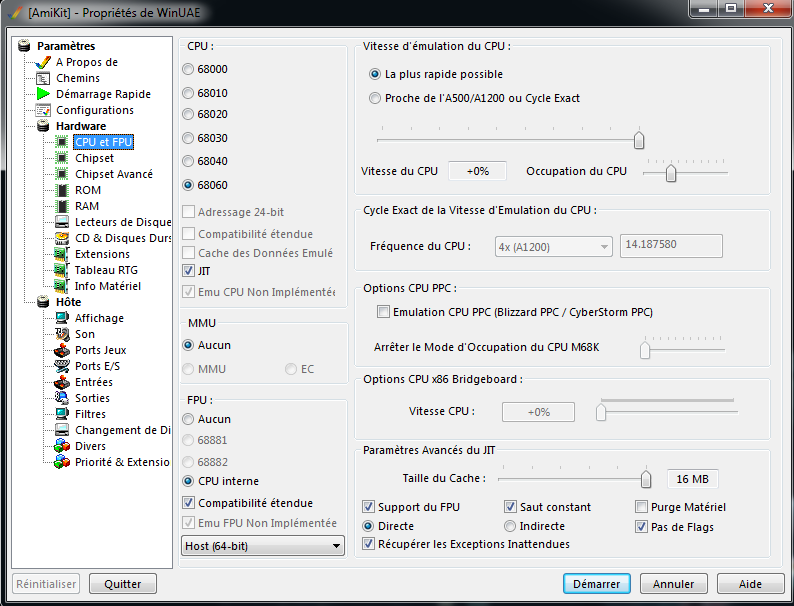Click the Hôte disk icon
Viewport: 794px width, 606px height.
(44, 302)
